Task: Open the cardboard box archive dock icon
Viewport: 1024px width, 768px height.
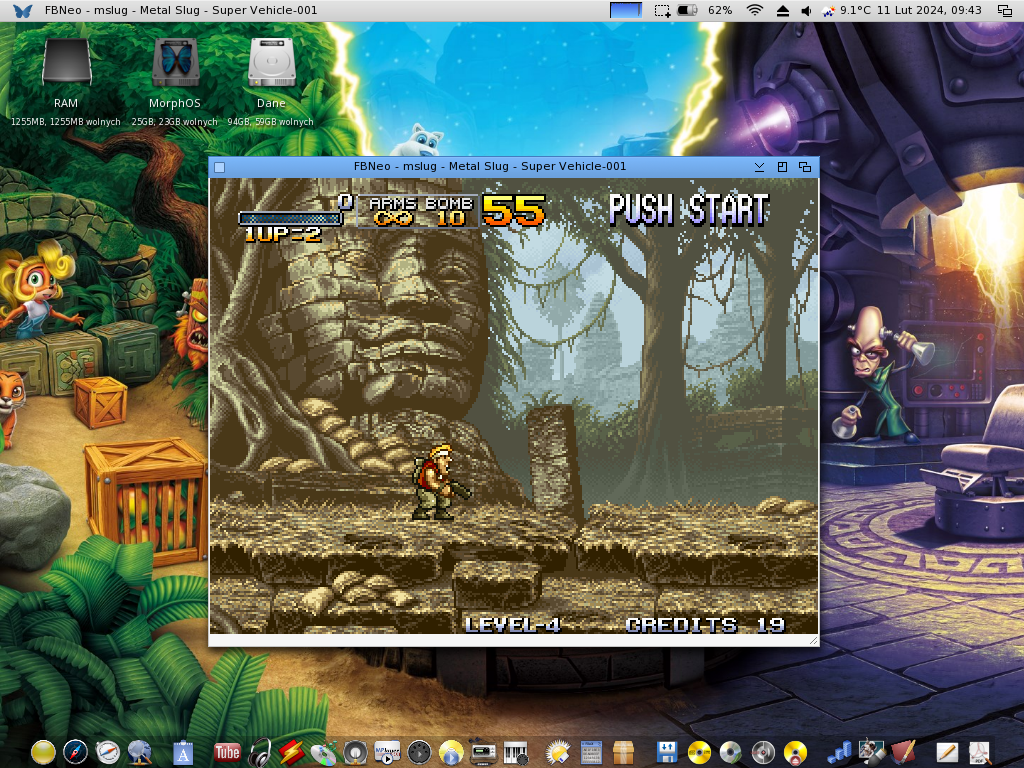Action: coord(623,752)
